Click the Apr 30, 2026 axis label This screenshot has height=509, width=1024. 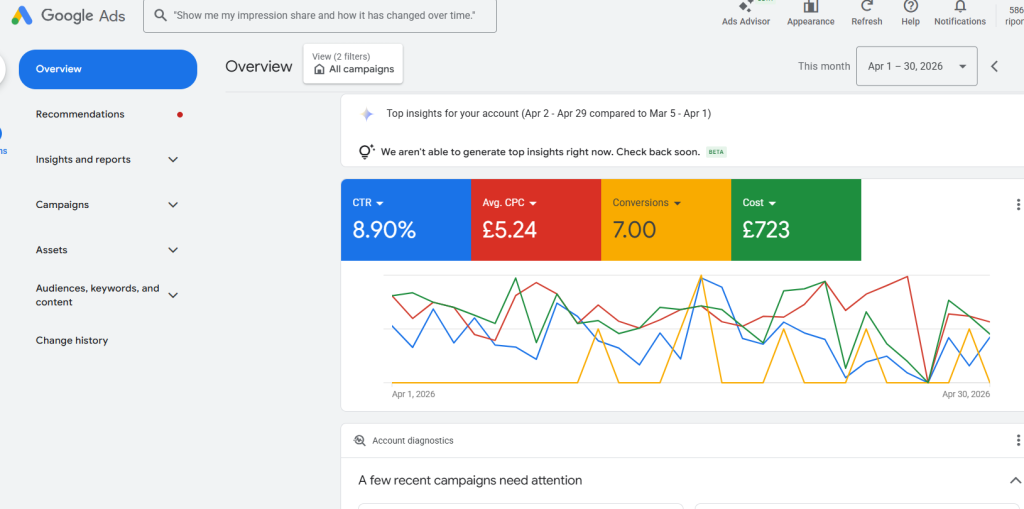pos(966,395)
